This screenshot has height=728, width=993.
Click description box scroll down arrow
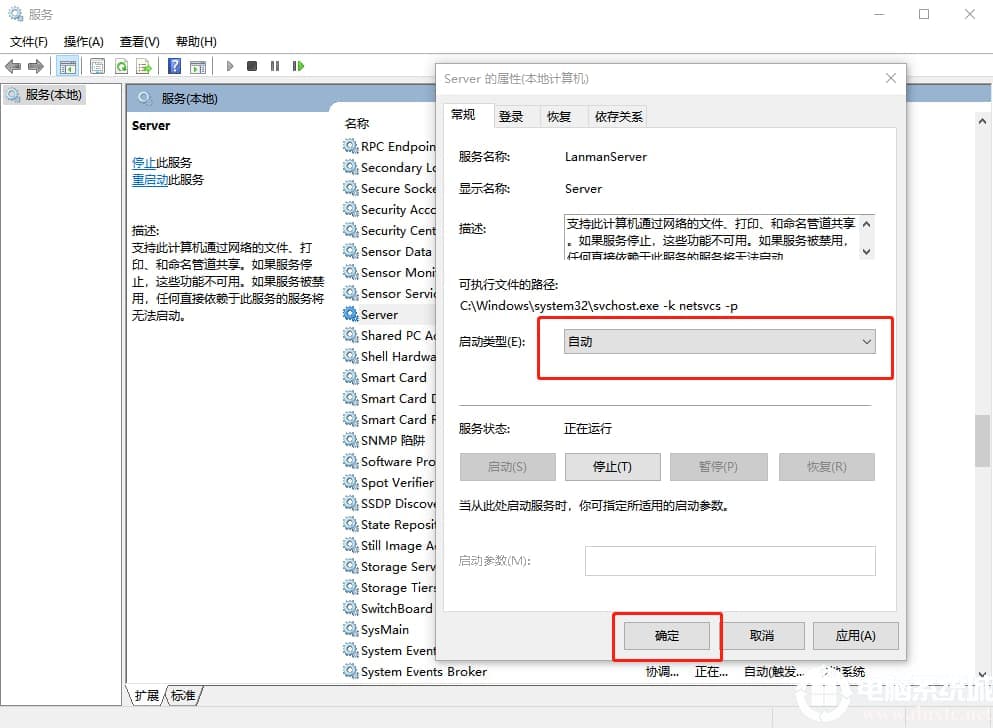tap(867, 251)
